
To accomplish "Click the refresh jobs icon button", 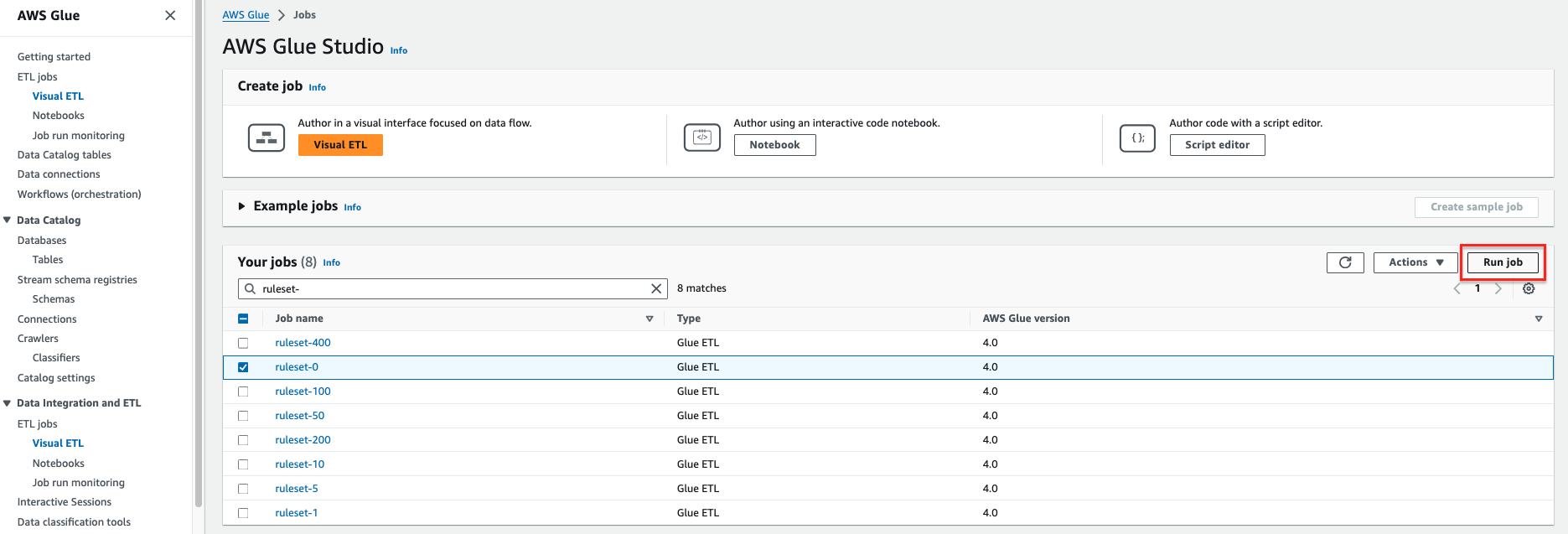I will pyautogui.click(x=1345, y=262).
